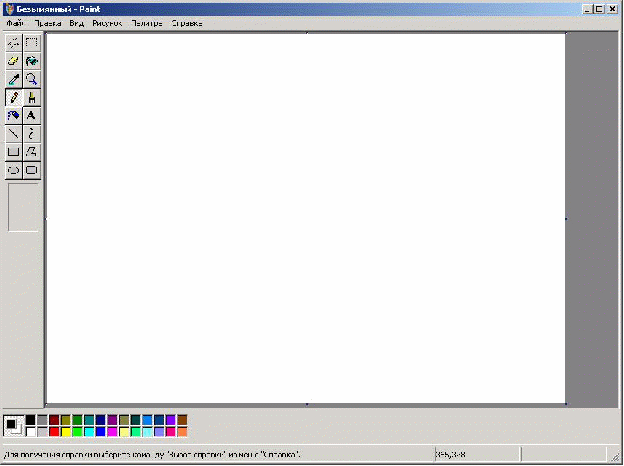Activate the Airbrush spray tool
Viewport: 624px width, 466px height.
(14, 116)
